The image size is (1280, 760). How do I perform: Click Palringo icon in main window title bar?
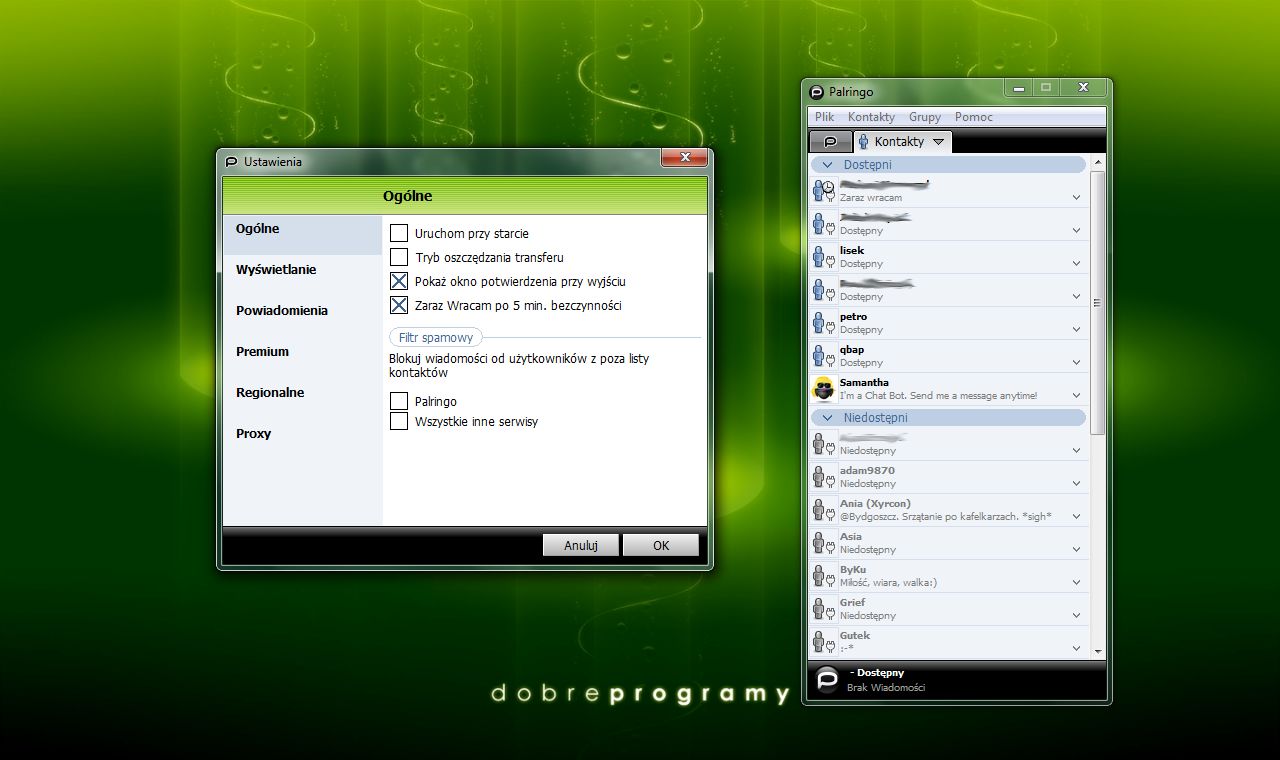[816, 91]
